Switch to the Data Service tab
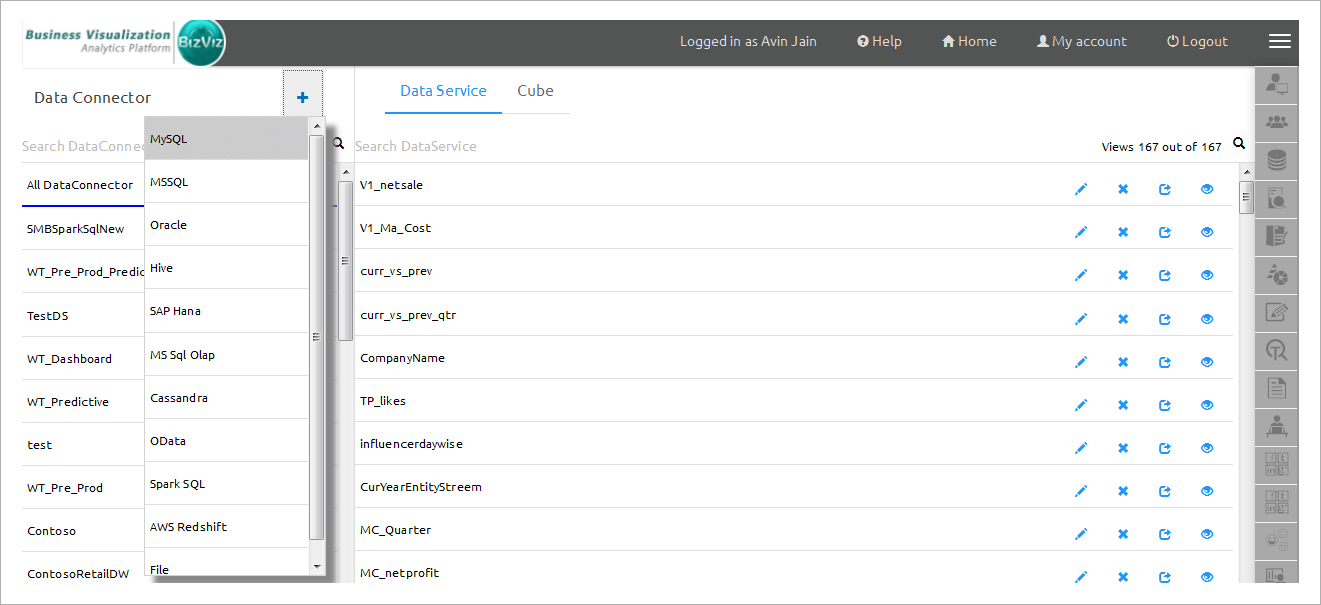Viewport: 1321px width, 605px height. coord(443,91)
